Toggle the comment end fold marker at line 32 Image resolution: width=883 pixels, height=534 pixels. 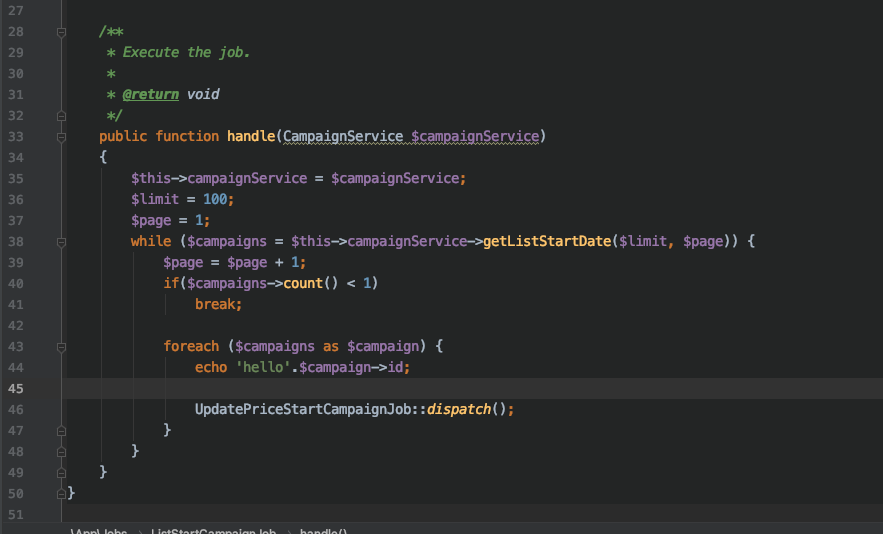pos(61,116)
